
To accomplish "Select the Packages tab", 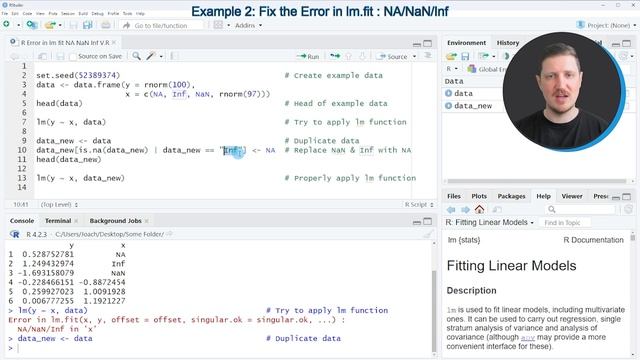I will 511,196.
